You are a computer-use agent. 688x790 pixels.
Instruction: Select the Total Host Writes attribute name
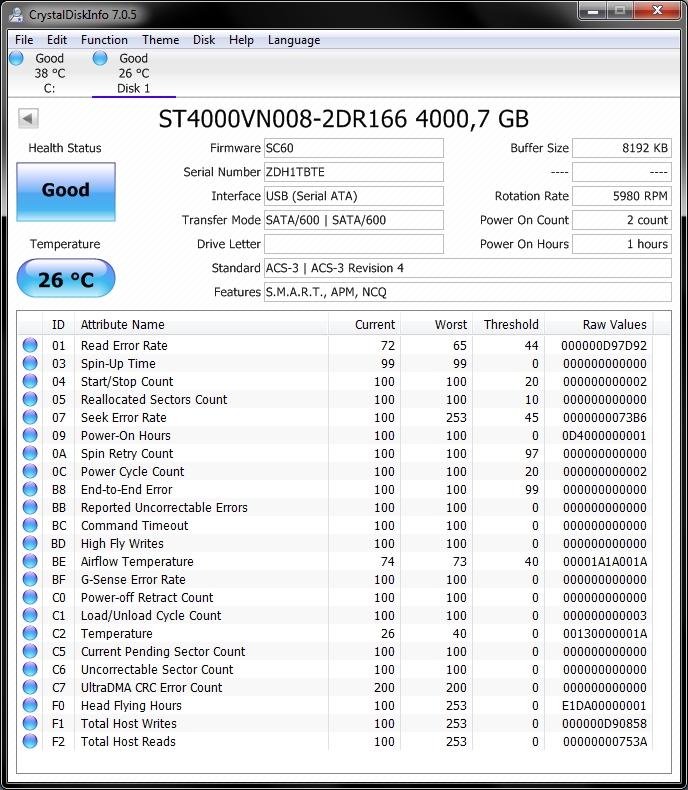[x=129, y=723]
